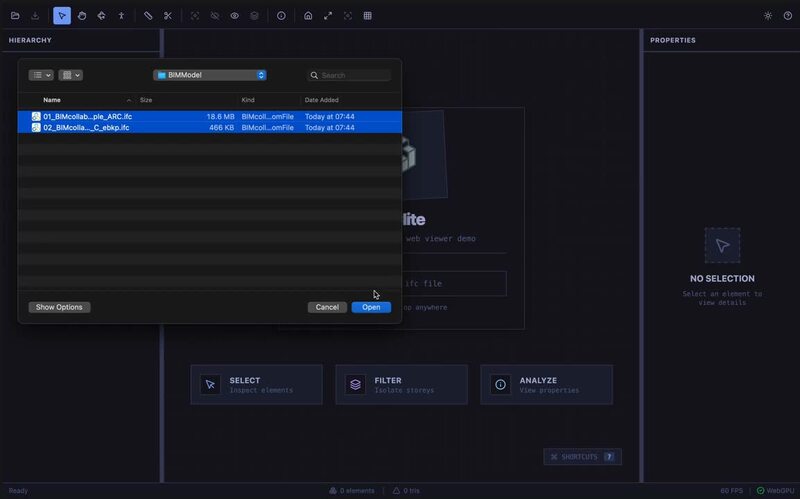Click the magnifier icon in Search field
800x499 pixels.
pos(314,76)
